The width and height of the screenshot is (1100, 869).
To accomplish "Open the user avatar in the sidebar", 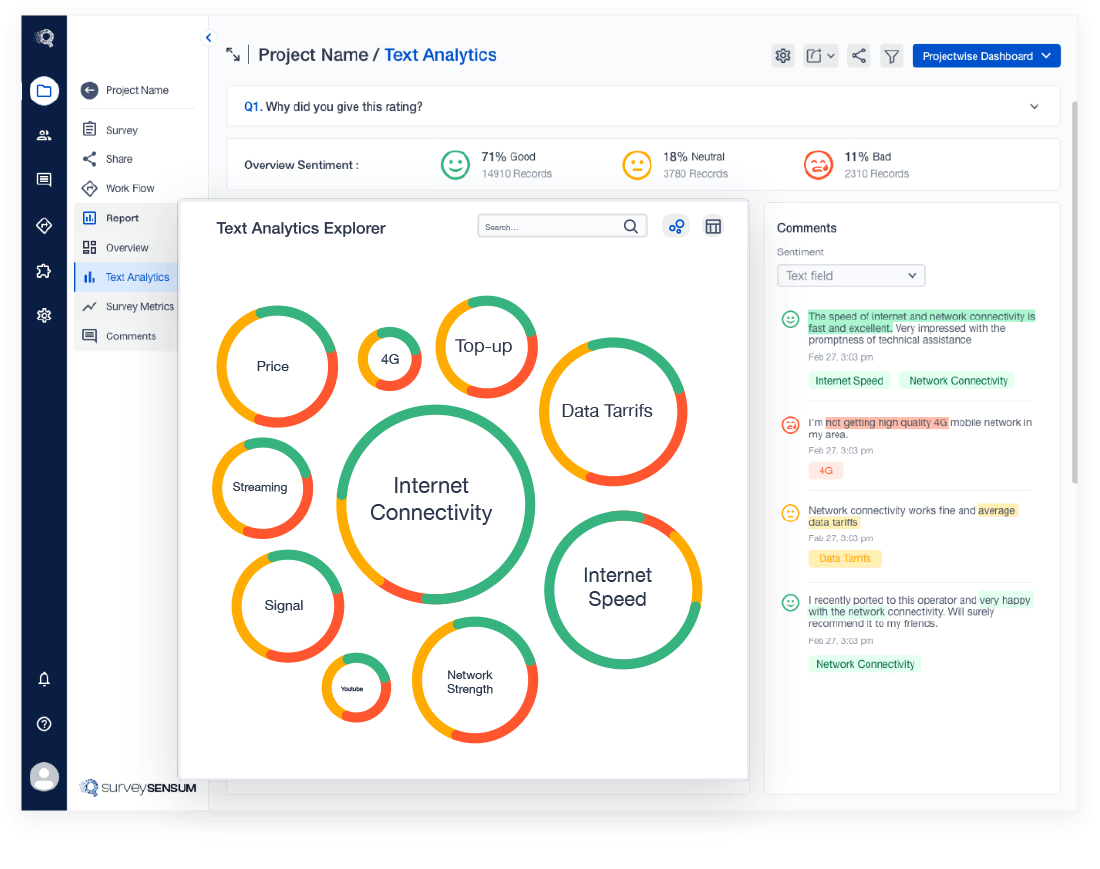I will pyautogui.click(x=43, y=777).
